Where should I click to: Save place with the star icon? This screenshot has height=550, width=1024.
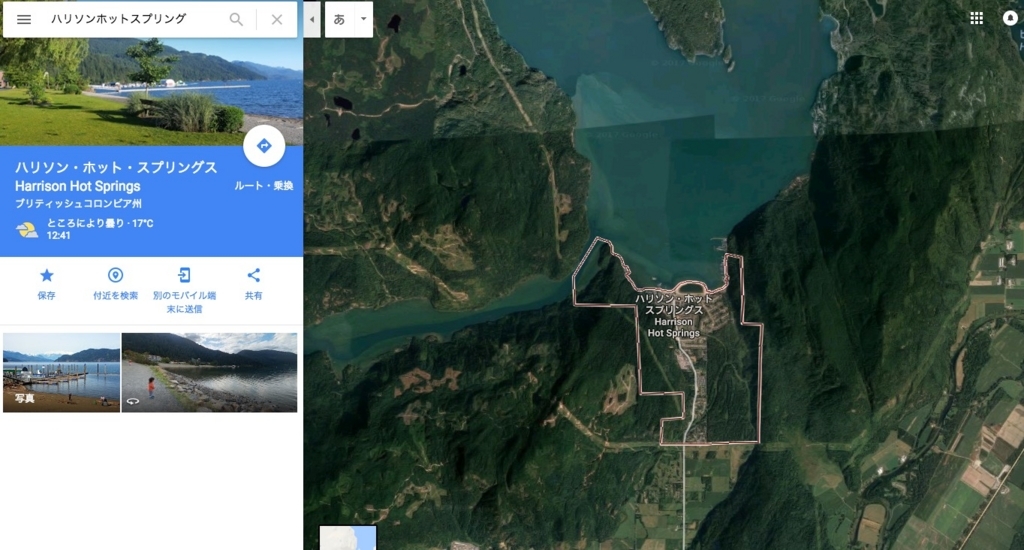(46, 276)
